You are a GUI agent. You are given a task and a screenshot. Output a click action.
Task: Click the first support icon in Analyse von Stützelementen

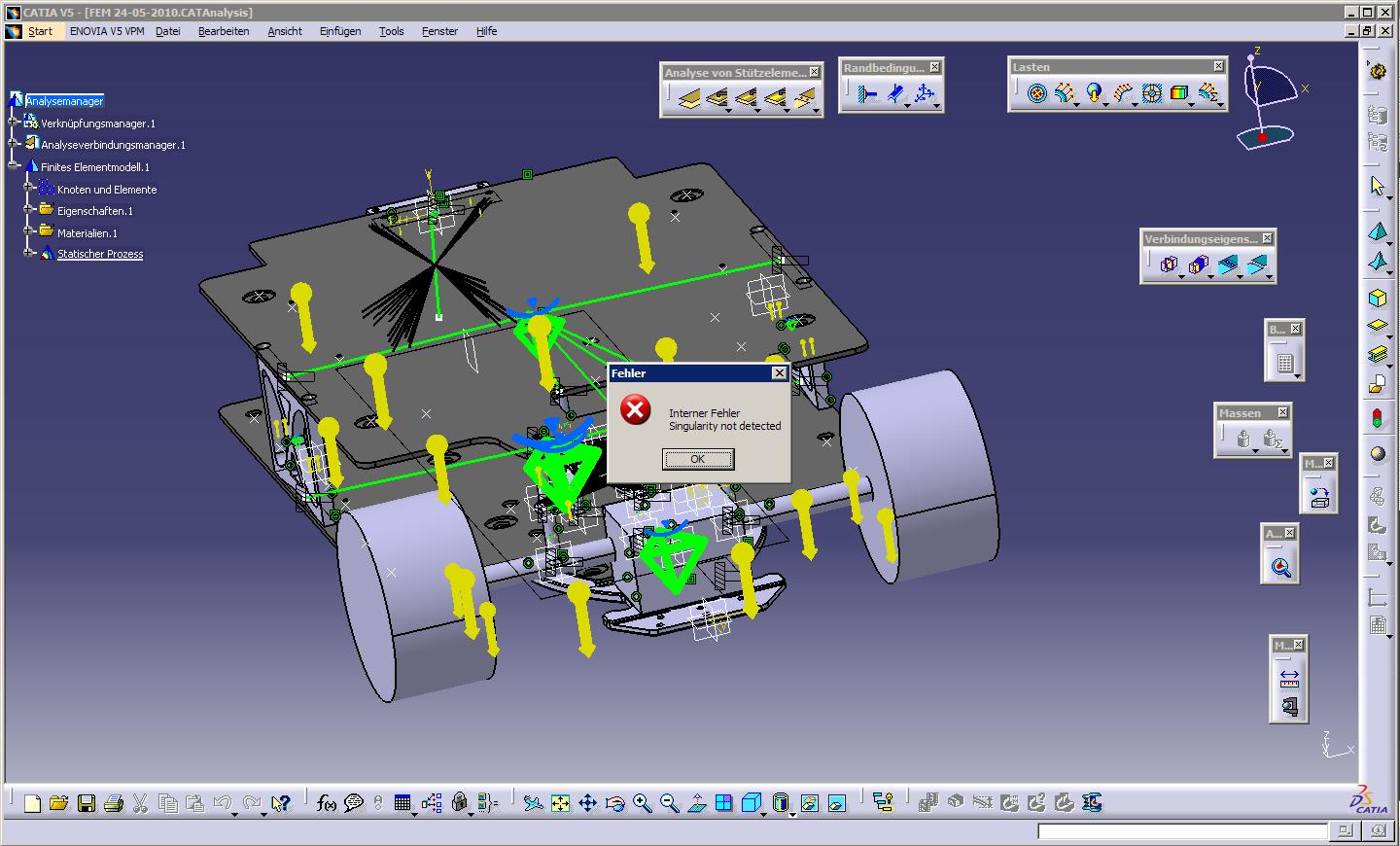coord(687,98)
